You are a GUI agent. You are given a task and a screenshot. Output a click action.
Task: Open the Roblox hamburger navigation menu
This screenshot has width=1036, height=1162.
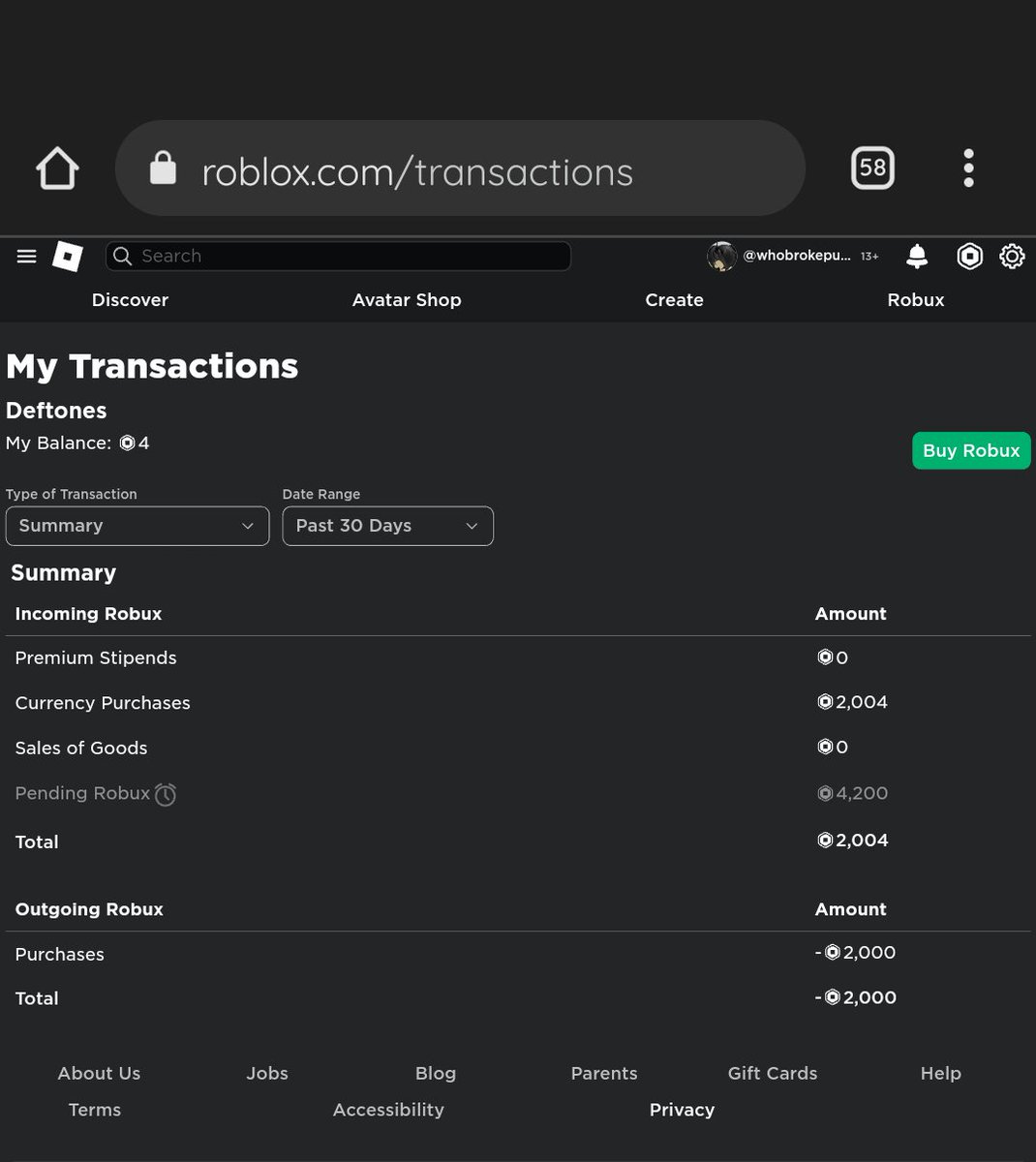[27, 256]
